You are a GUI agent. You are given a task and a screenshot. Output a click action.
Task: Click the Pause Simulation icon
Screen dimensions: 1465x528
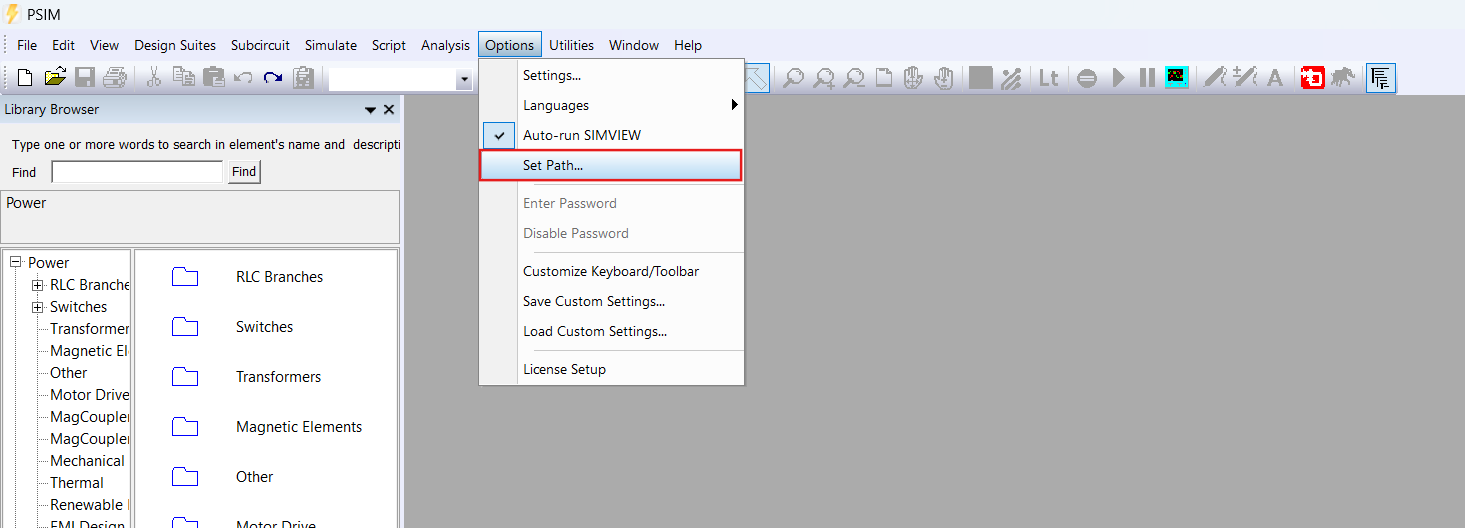[1147, 78]
